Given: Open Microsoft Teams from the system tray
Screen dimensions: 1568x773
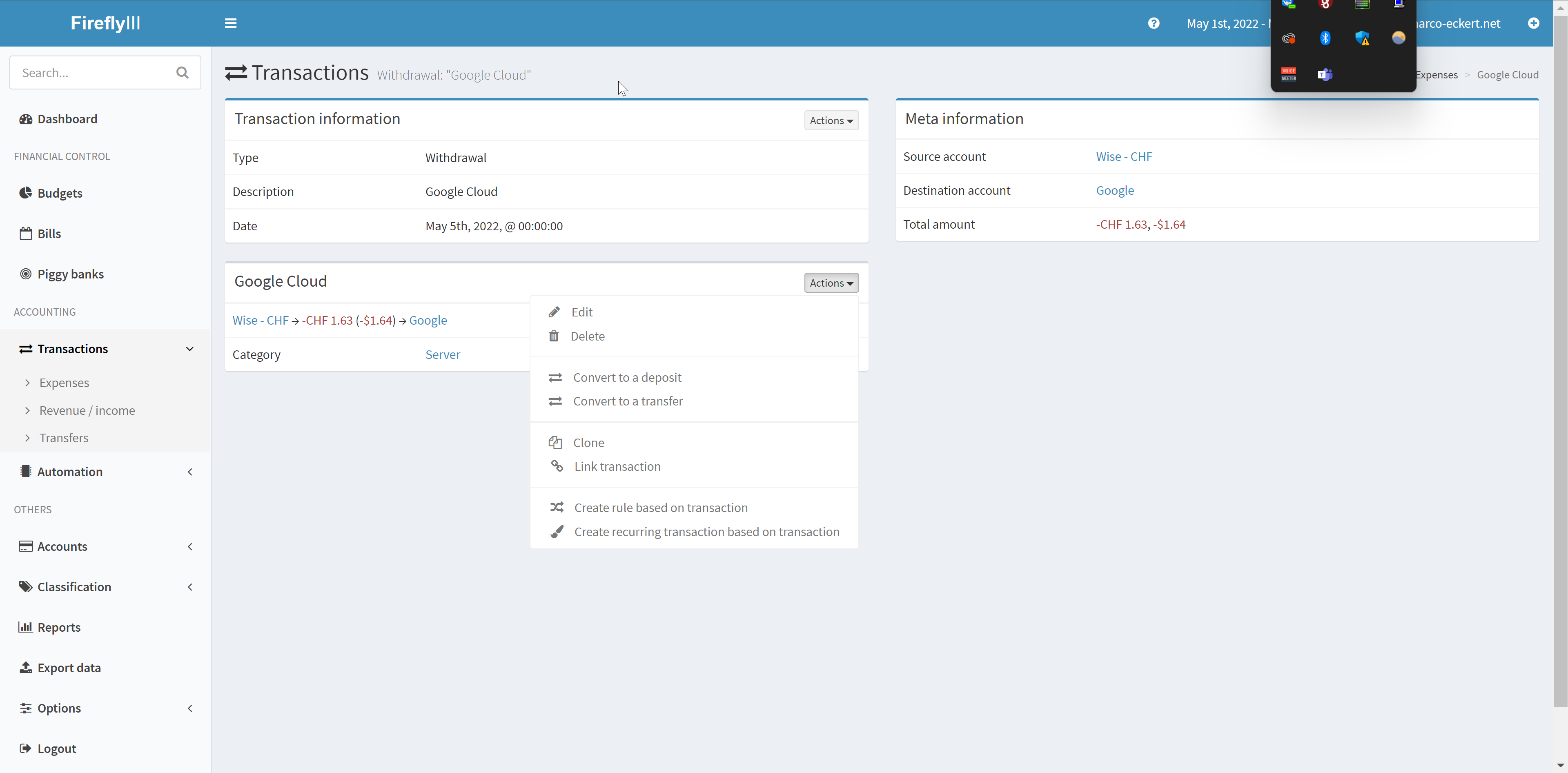Looking at the screenshot, I should pos(1325,74).
